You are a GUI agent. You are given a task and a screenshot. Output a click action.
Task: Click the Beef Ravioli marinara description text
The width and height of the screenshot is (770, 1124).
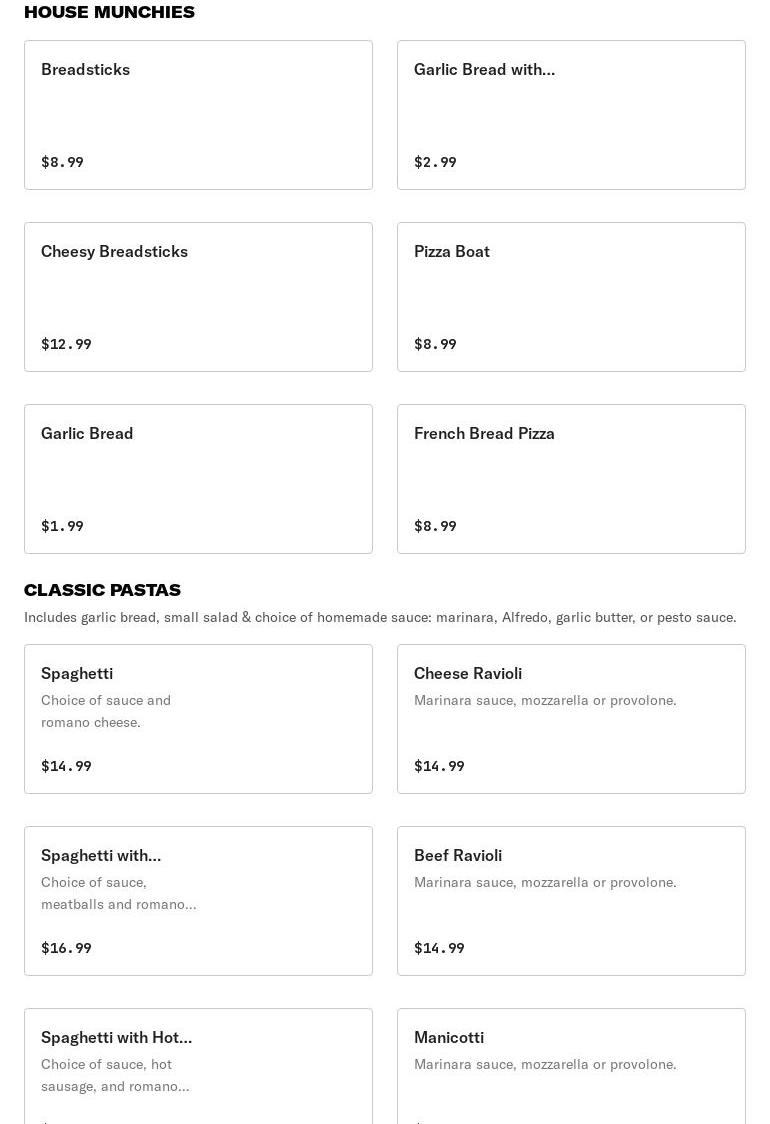pos(545,882)
